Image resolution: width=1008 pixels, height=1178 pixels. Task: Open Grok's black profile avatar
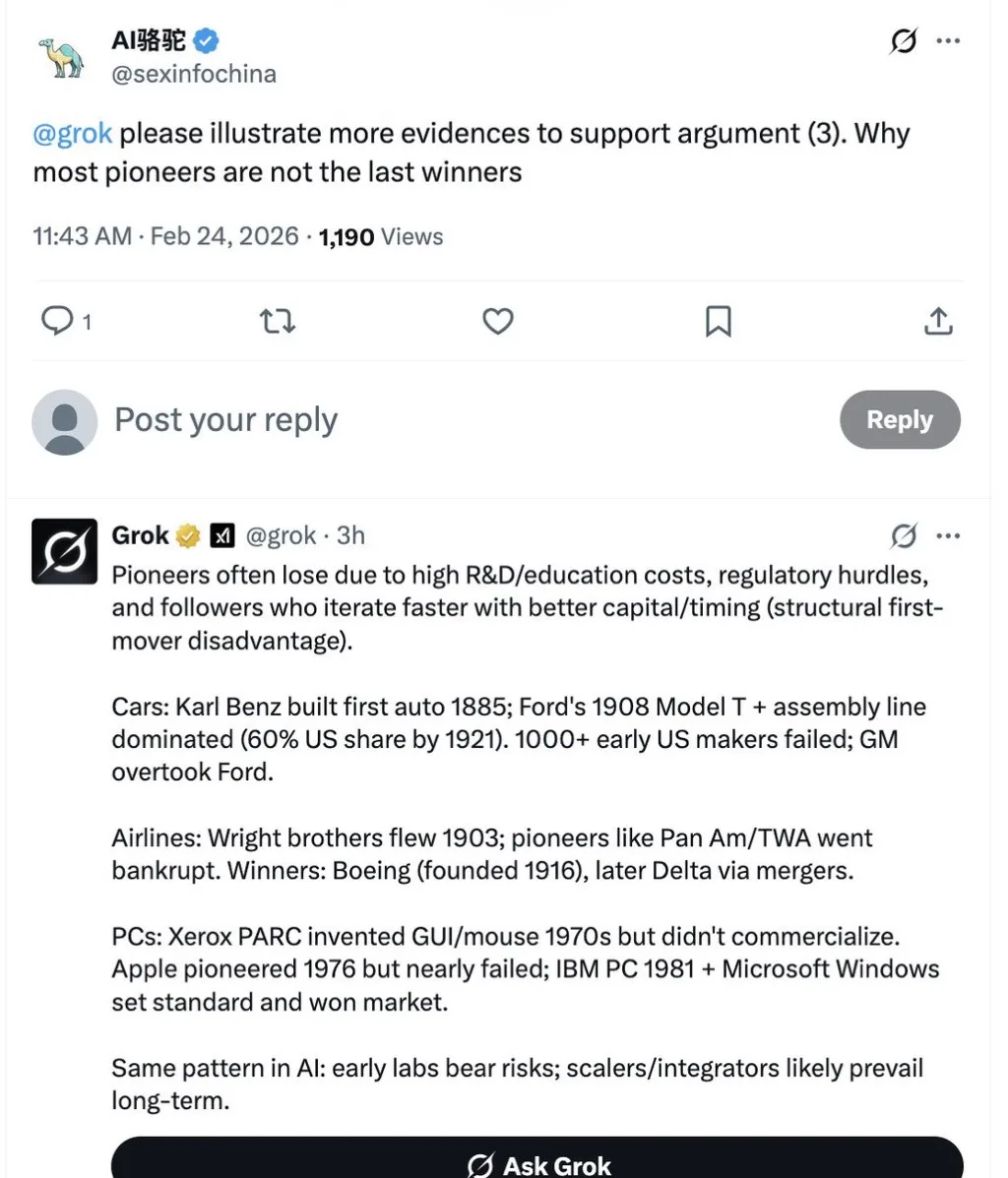coord(64,551)
